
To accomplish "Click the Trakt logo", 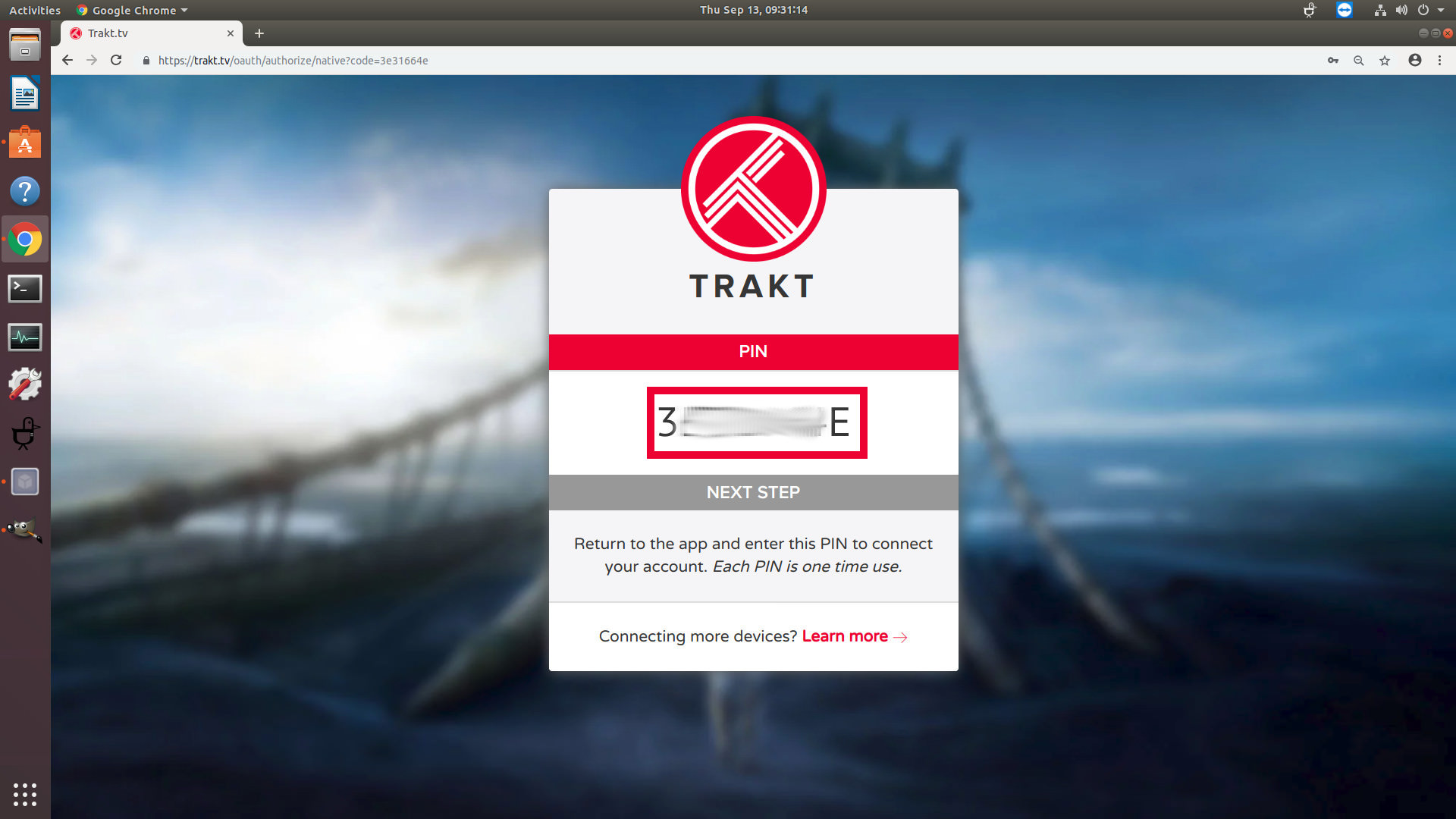I will [x=753, y=190].
